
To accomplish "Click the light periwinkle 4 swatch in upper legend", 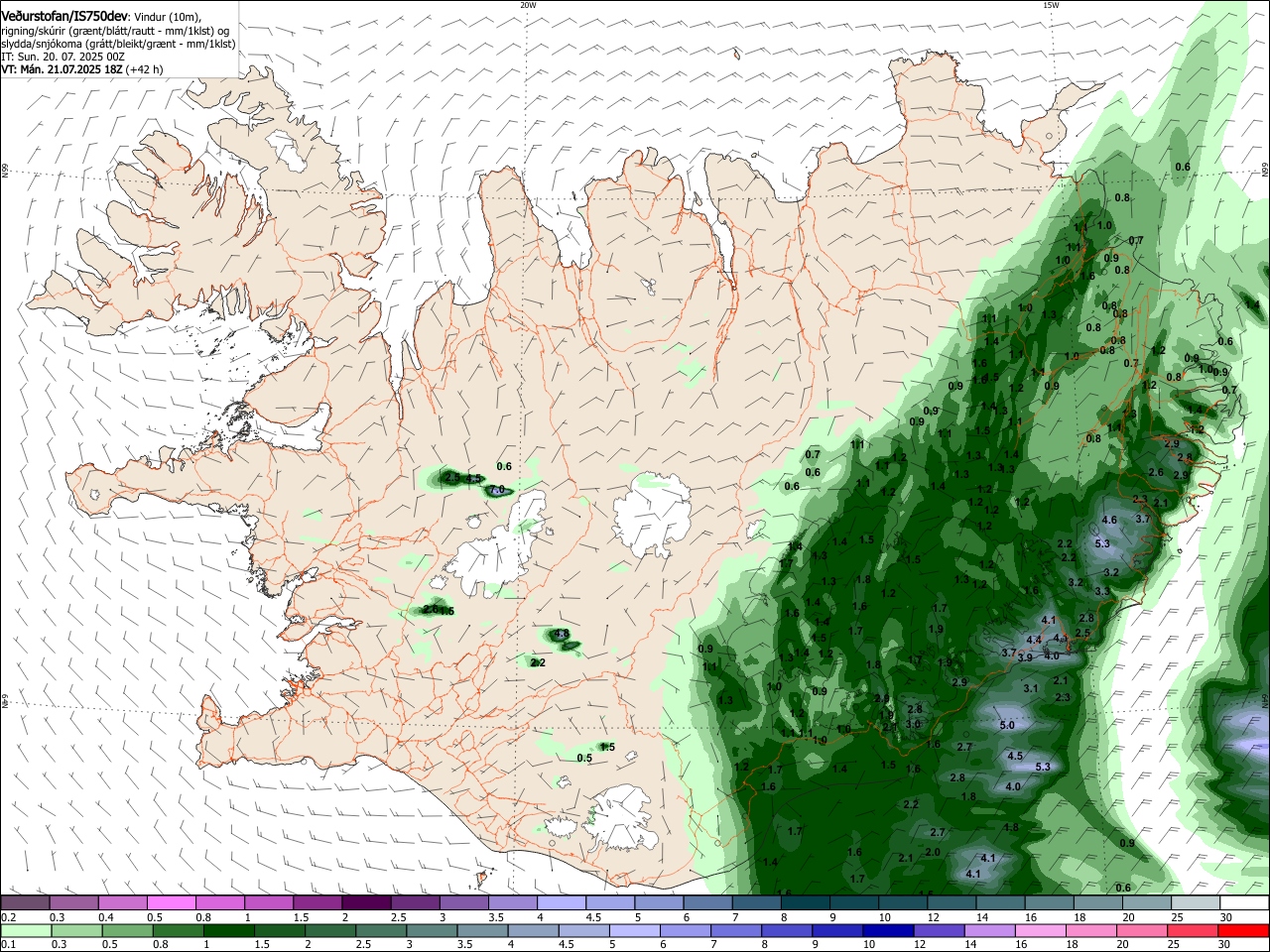I will pos(562,903).
